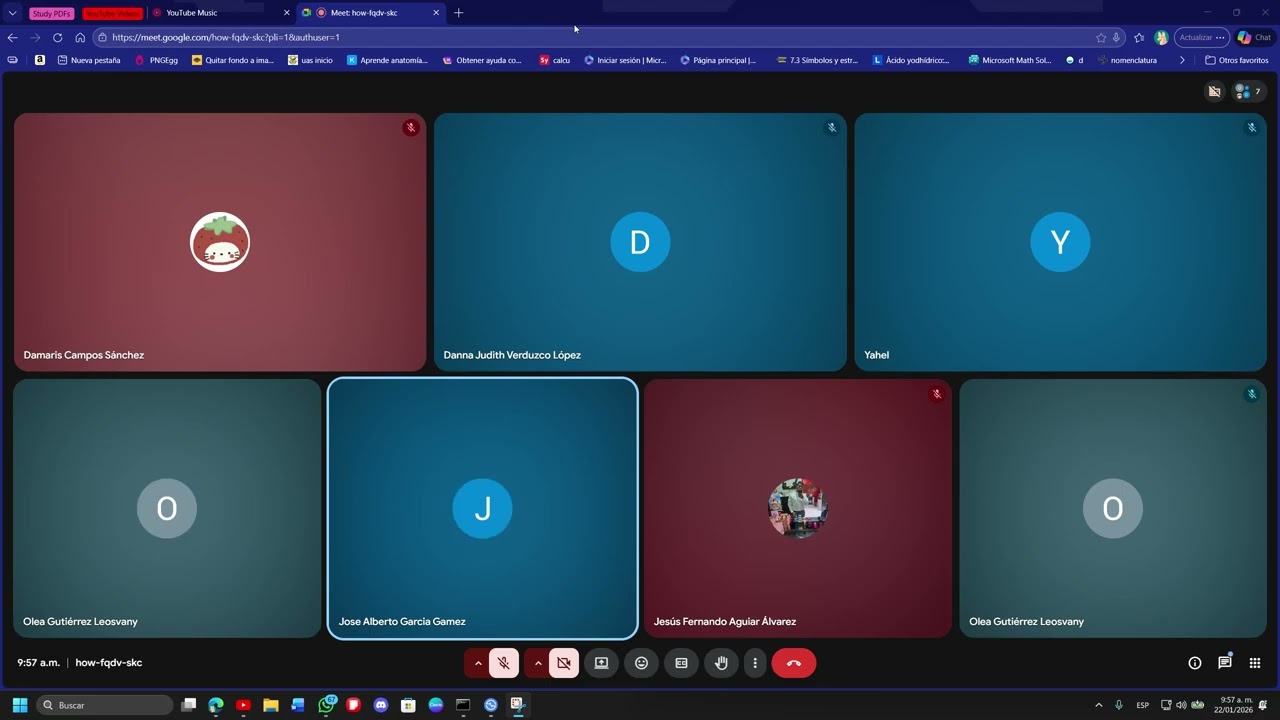This screenshot has width=1280, height=720.
Task: Leave the call with red hang-up button
Action: (794, 663)
